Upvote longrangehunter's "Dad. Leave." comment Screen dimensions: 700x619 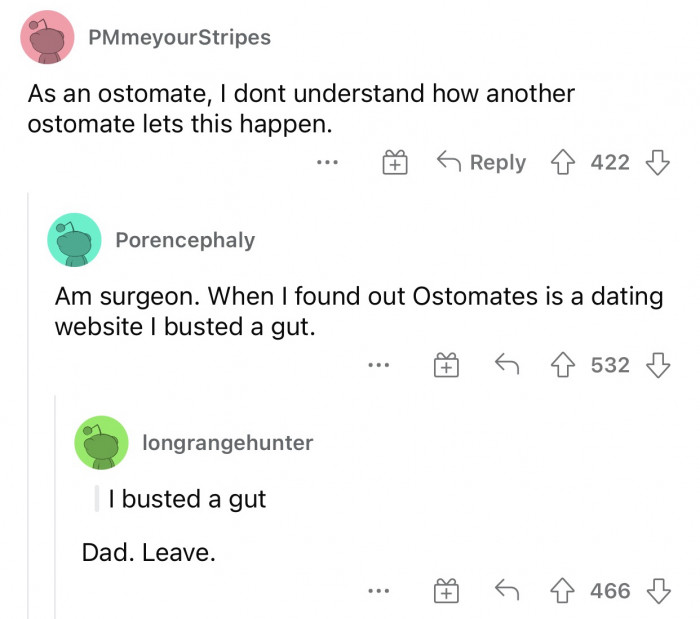pos(568,591)
